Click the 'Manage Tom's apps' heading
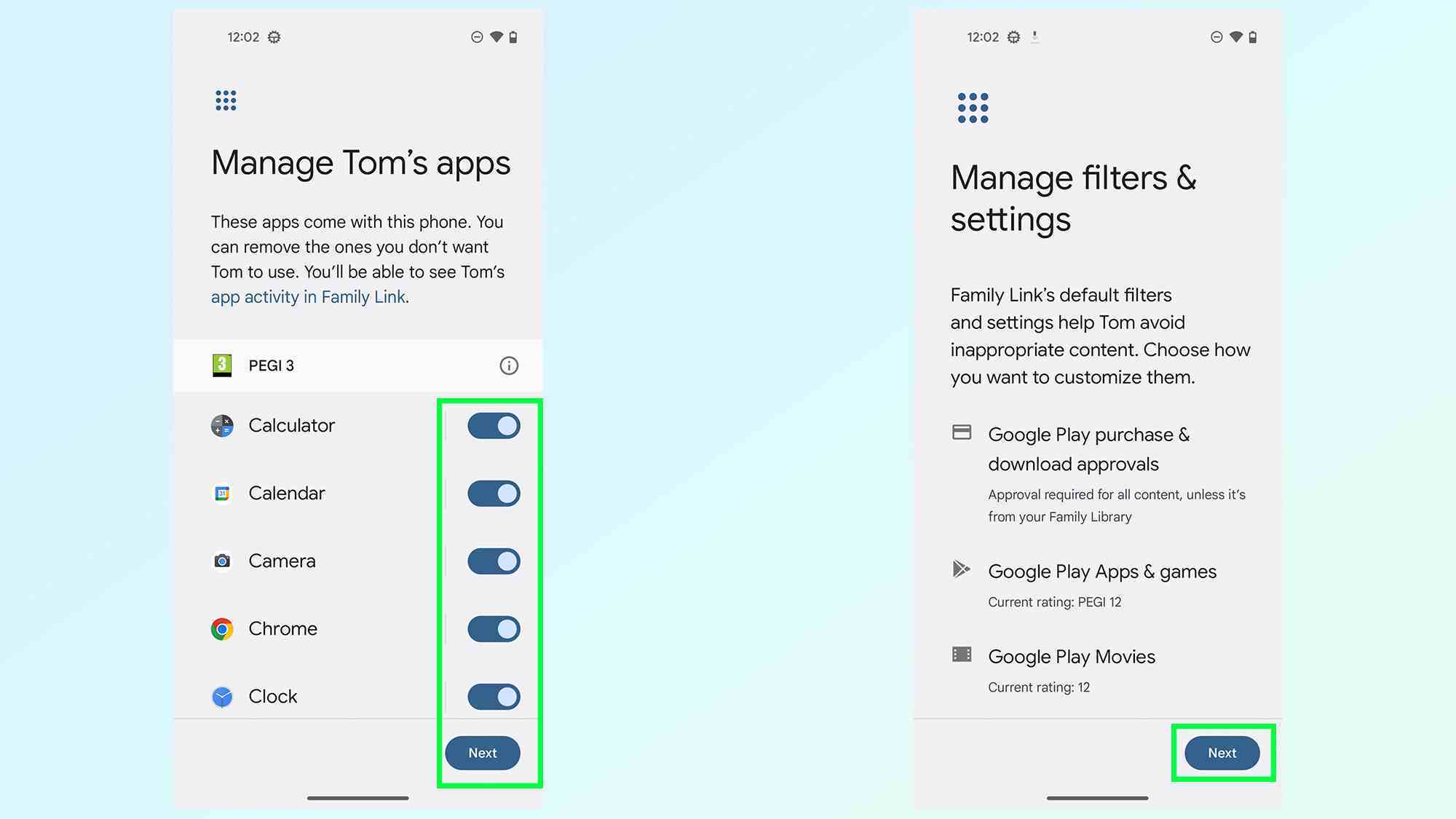The image size is (1456, 819). coord(361,163)
